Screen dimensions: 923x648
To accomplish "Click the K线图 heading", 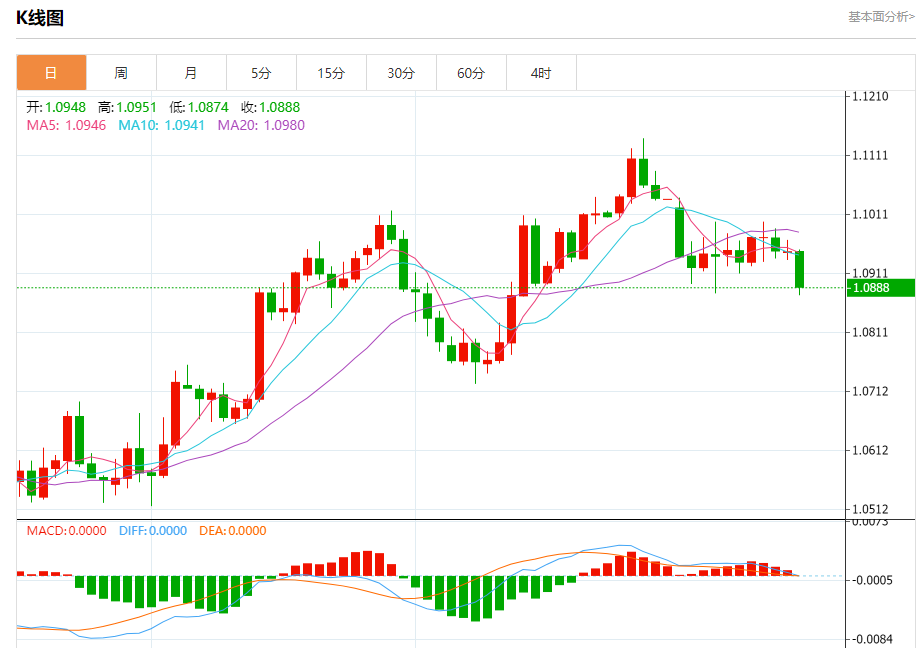I will click(40, 18).
